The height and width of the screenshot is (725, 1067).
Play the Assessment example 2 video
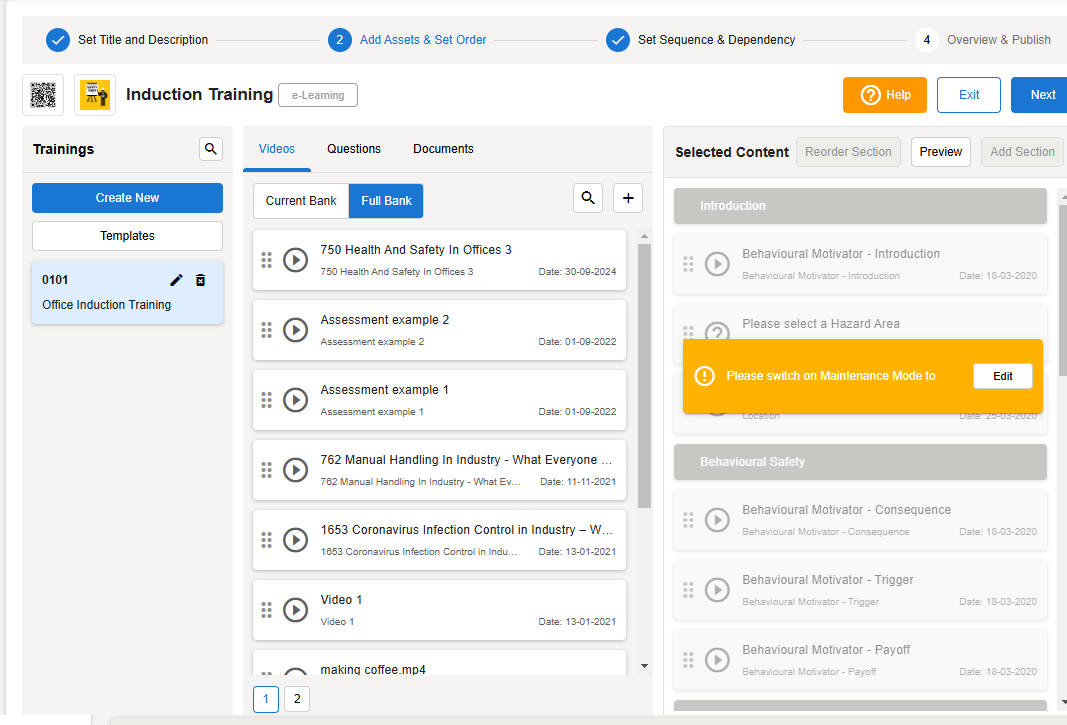[x=295, y=330]
